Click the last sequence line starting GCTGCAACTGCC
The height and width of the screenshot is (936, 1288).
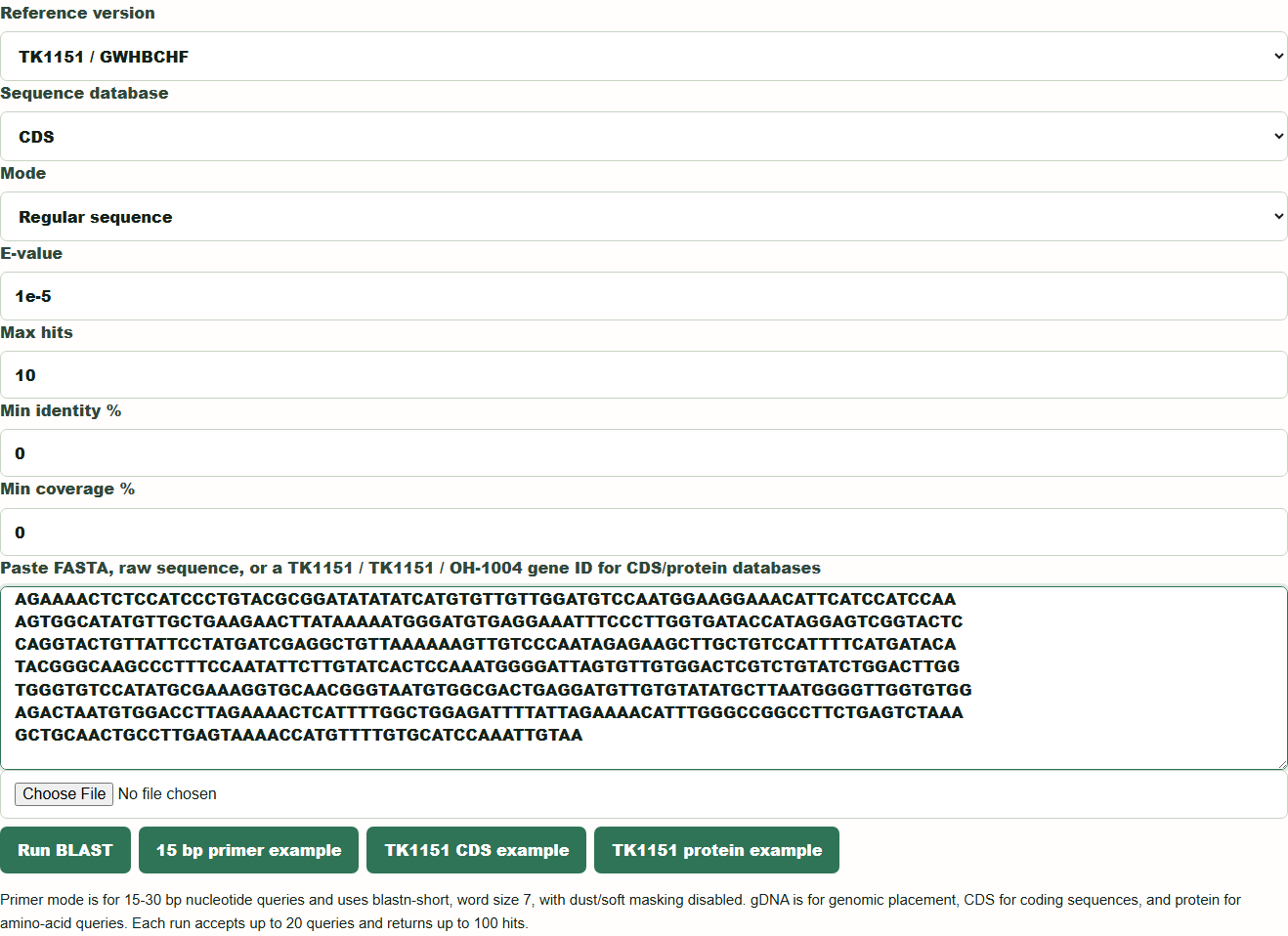click(x=298, y=735)
